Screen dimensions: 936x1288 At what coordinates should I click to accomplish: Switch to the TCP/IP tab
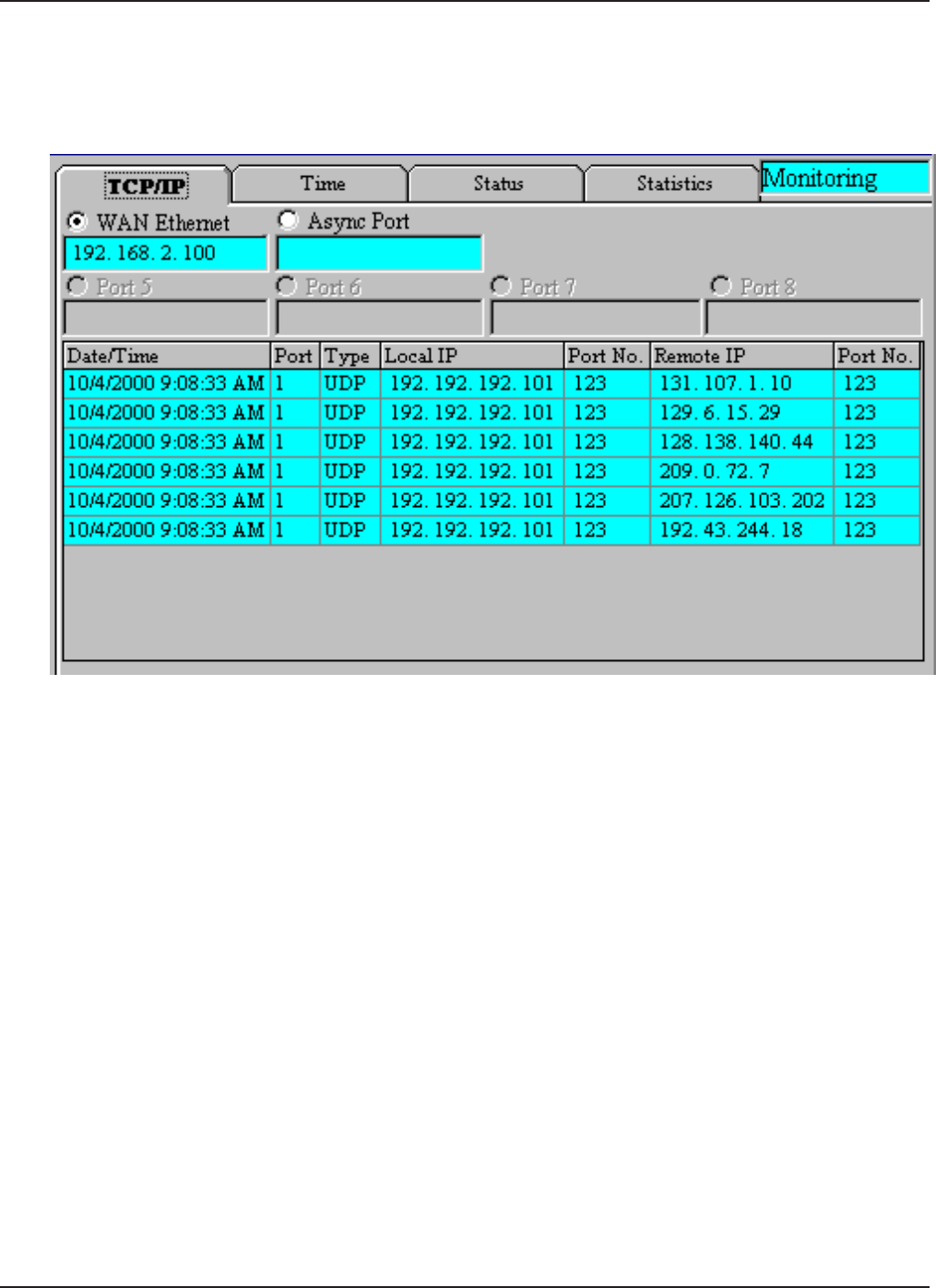[146, 186]
